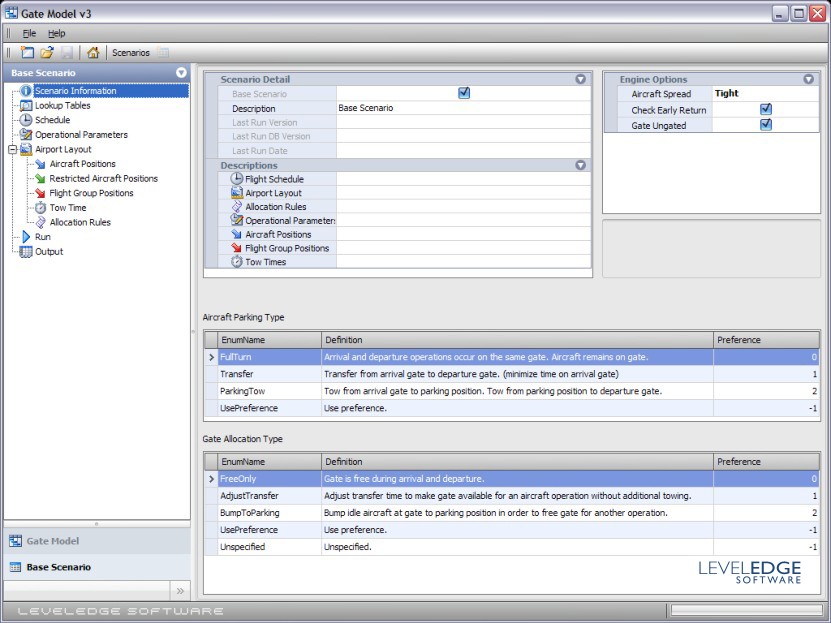The width and height of the screenshot is (831, 623).
Task: Select the Schedule clock icon in tree
Action: tap(26, 120)
